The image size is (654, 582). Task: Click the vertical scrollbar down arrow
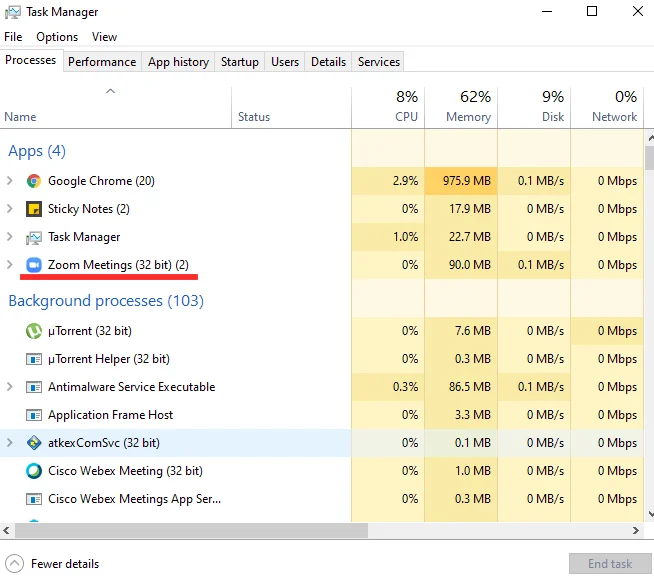(x=650, y=514)
